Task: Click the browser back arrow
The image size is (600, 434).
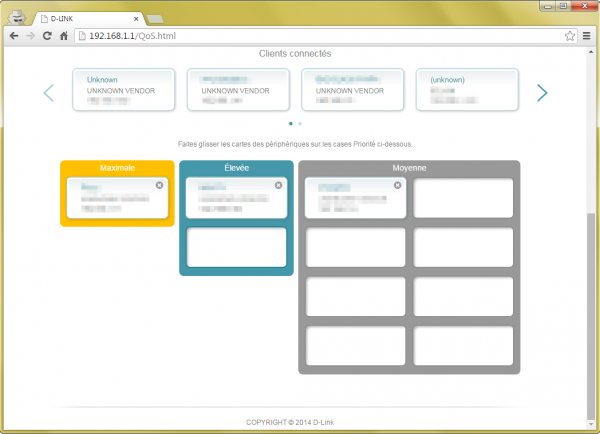Action: pyautogui.click(x=13, y=35)
